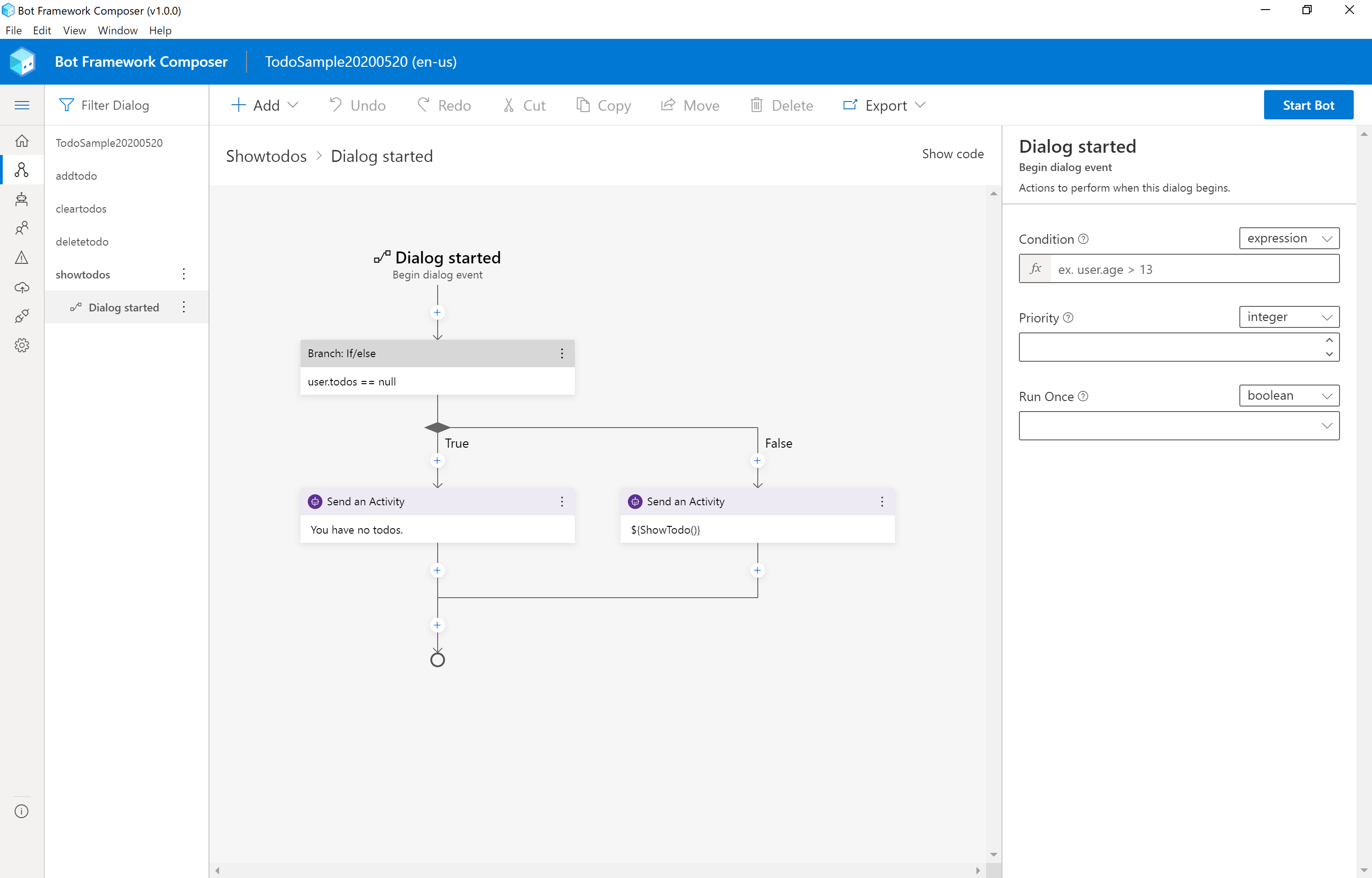The height and width of the screenshot is (878, 1372).
Task: Open the Condition expression type dropdown
Action: [1289, 238]
